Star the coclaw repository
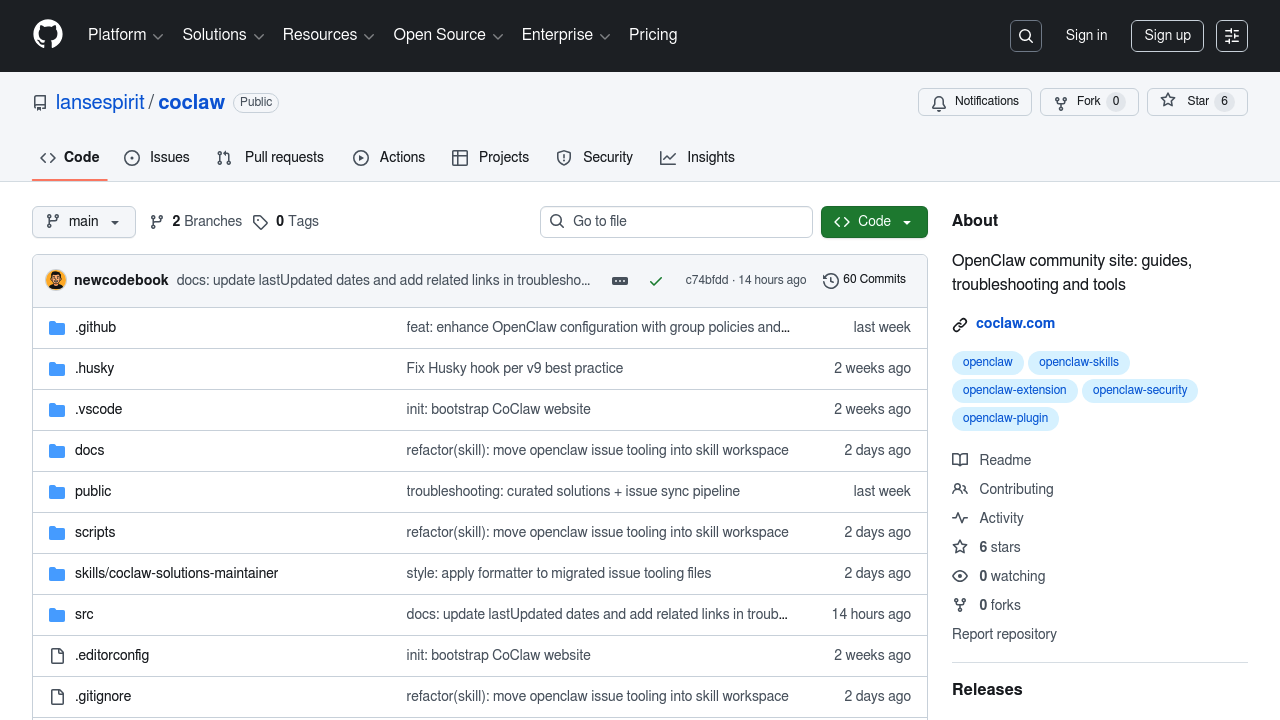Image resolution: width=1280 pixels, height=720 pixels. [1186, 102]
